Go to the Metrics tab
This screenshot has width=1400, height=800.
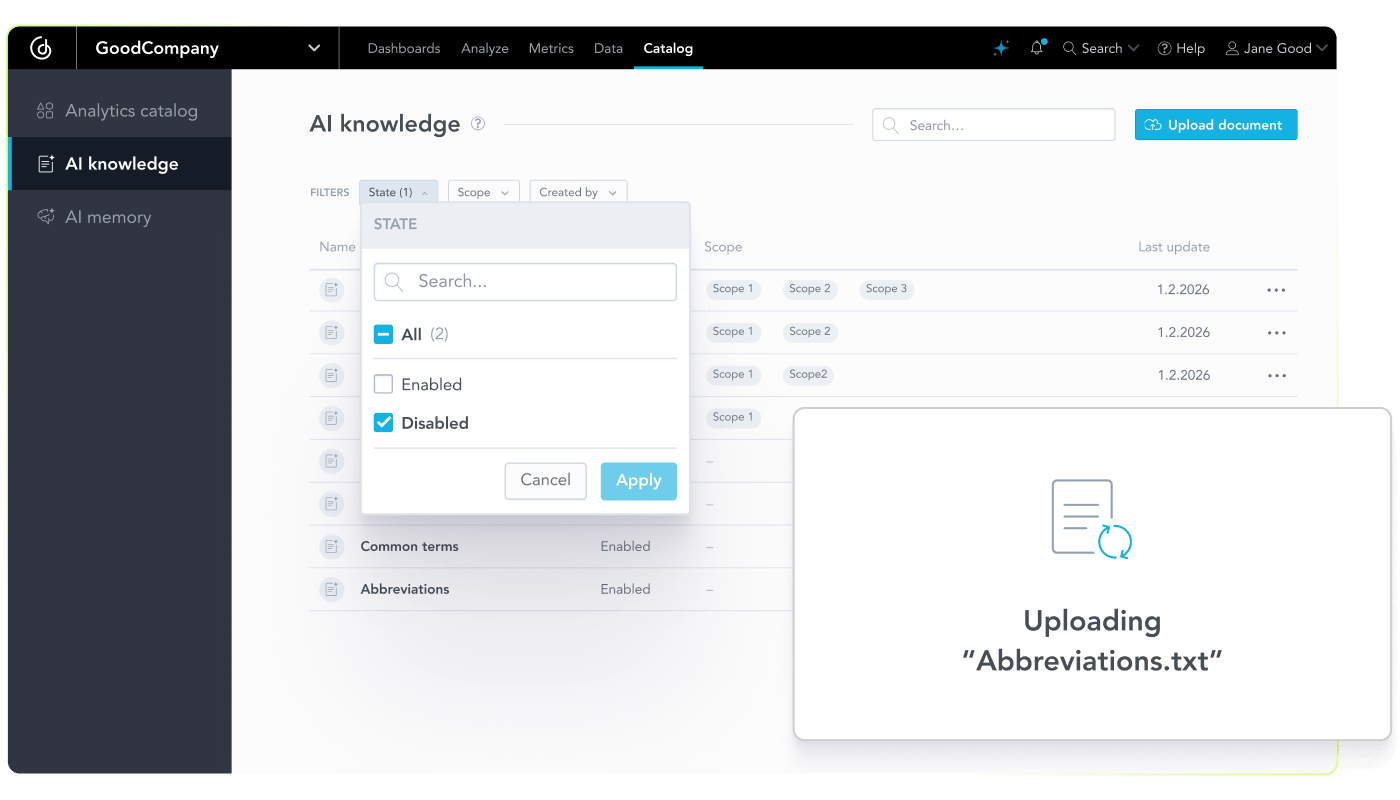coord(551,48)
